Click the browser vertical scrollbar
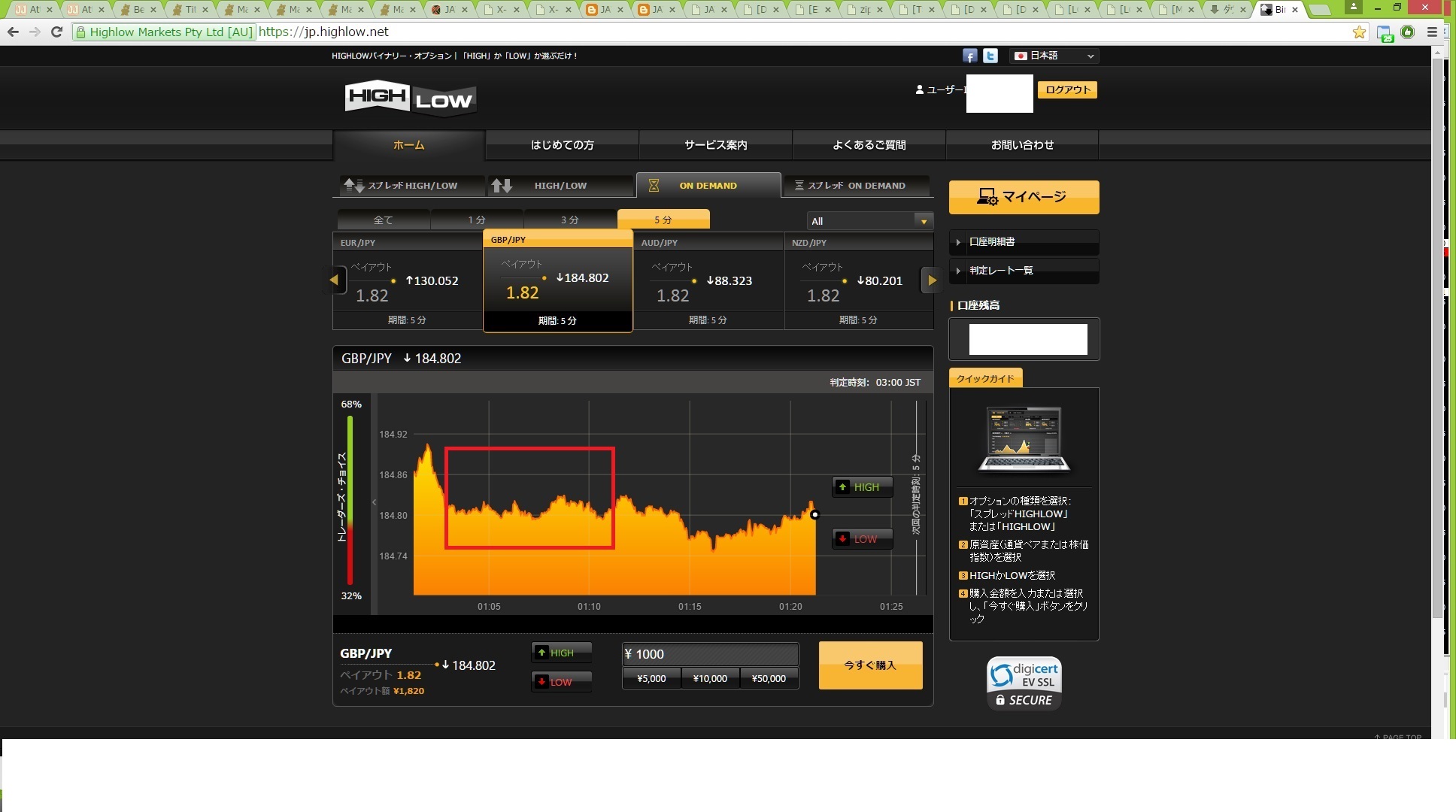 [x=1437, y=338]
